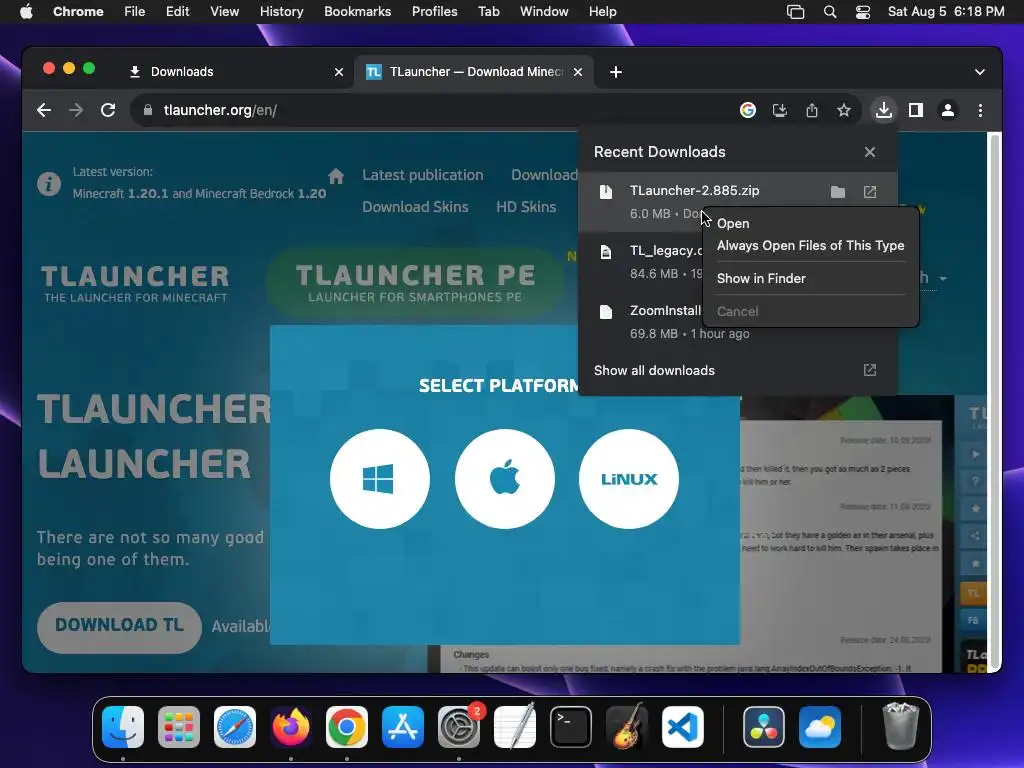
Task: Expand the tab search chevron
Action: point(980,72)
